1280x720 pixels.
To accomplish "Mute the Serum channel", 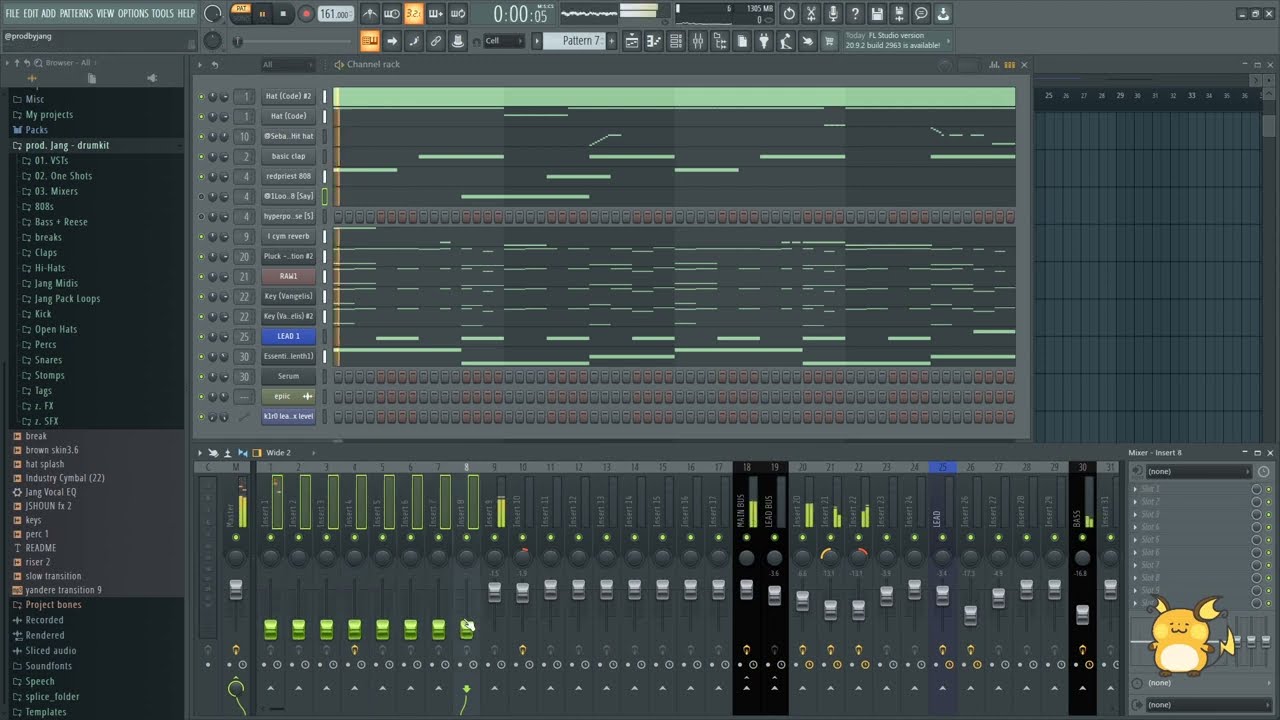I will click(201, 377).
